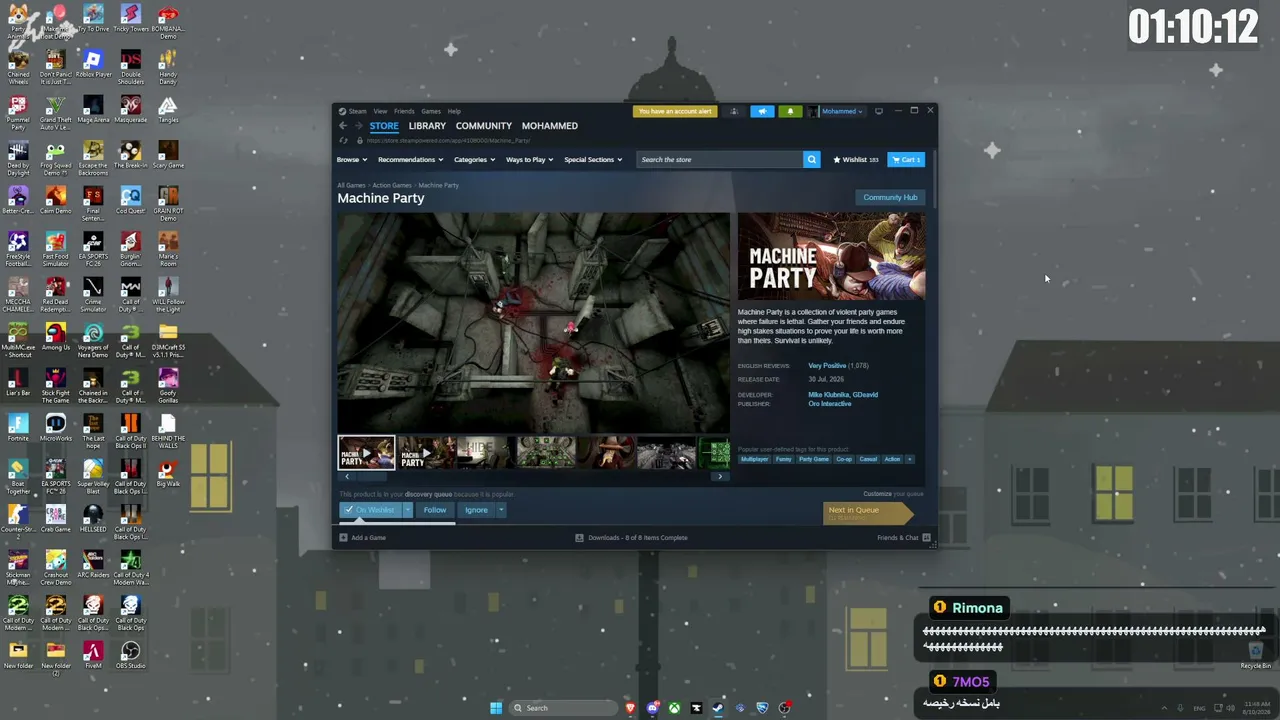This screenshot has width=1280, height=720.
Task: Open the Friends menu in Steam
Action: point(404,111)
